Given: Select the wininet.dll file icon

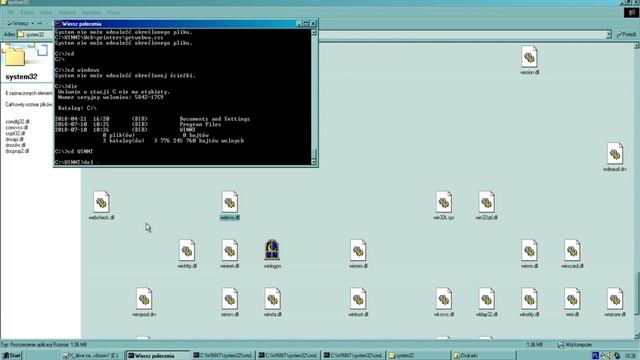Looking at the screenshot, I should [230, 251].
